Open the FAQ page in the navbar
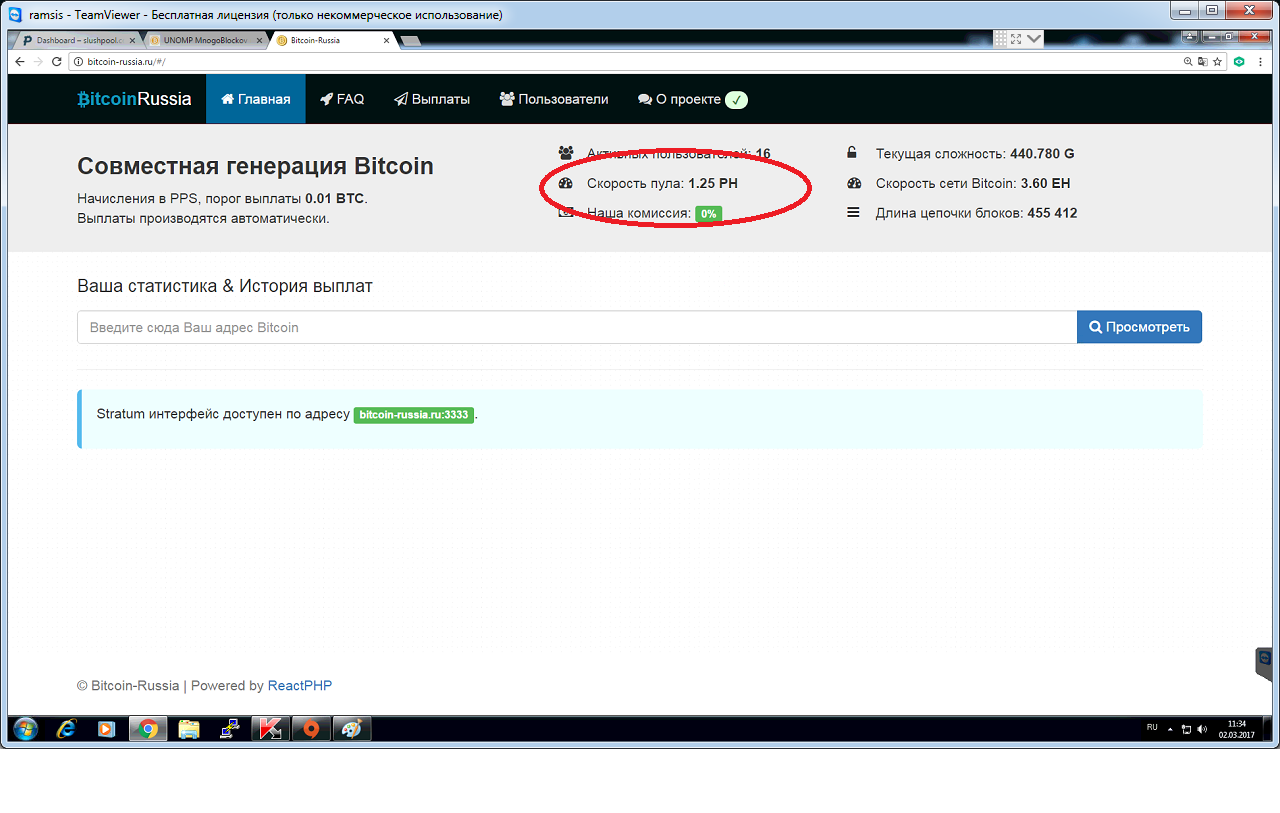Screen dimensions: 1280x813 [342, 99]
